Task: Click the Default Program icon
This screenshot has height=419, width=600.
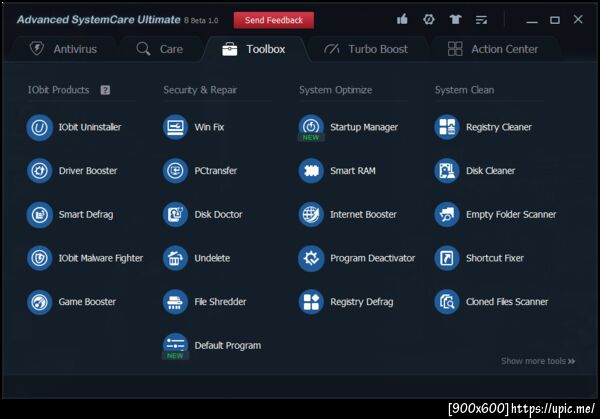Action: (175, 346)
